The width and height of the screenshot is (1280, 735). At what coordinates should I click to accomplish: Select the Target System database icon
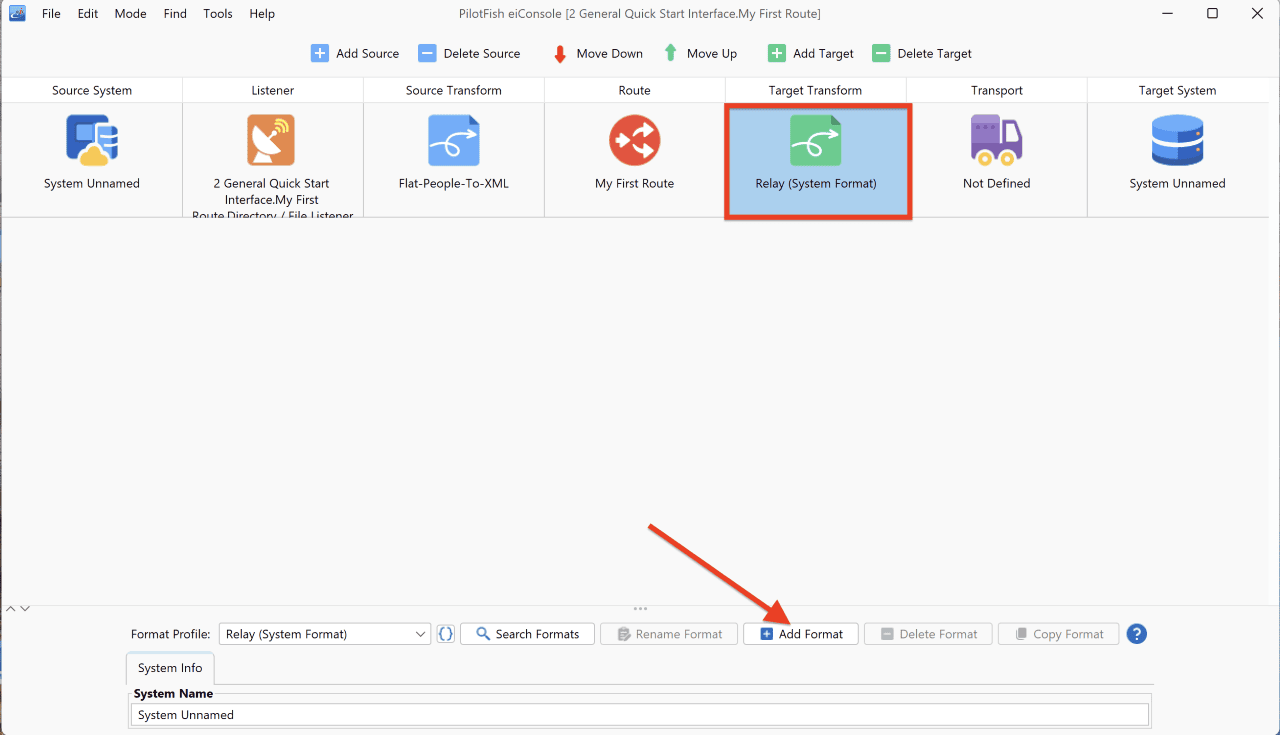click(x=1177, y=140)
